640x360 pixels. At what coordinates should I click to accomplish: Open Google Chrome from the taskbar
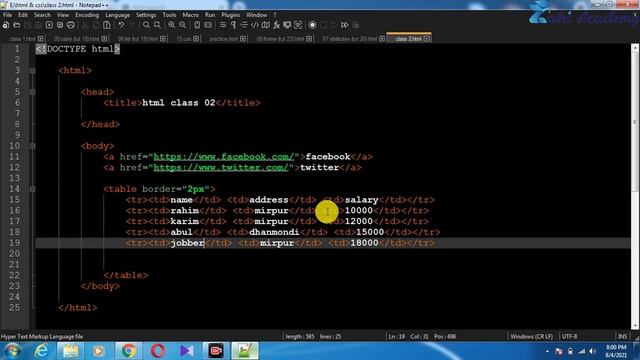[129, 351]
